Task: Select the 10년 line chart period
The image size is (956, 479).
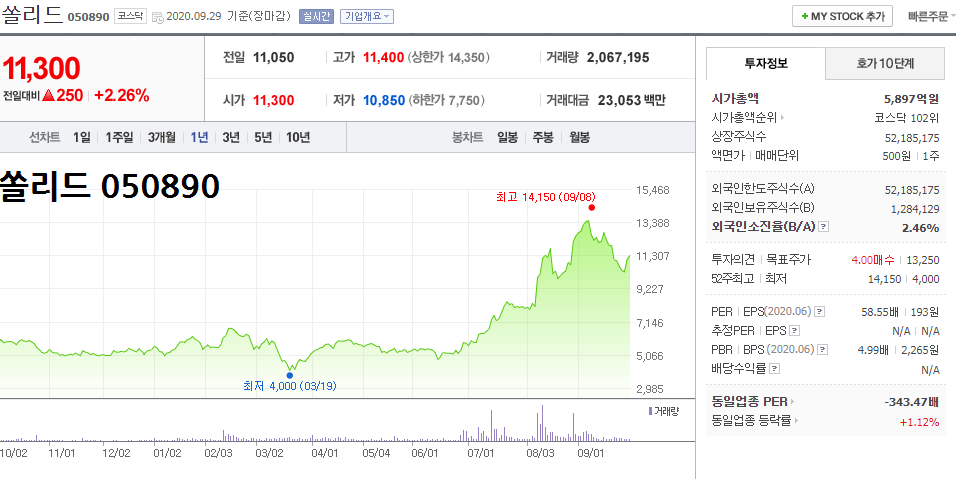Action: coord(298,137)
